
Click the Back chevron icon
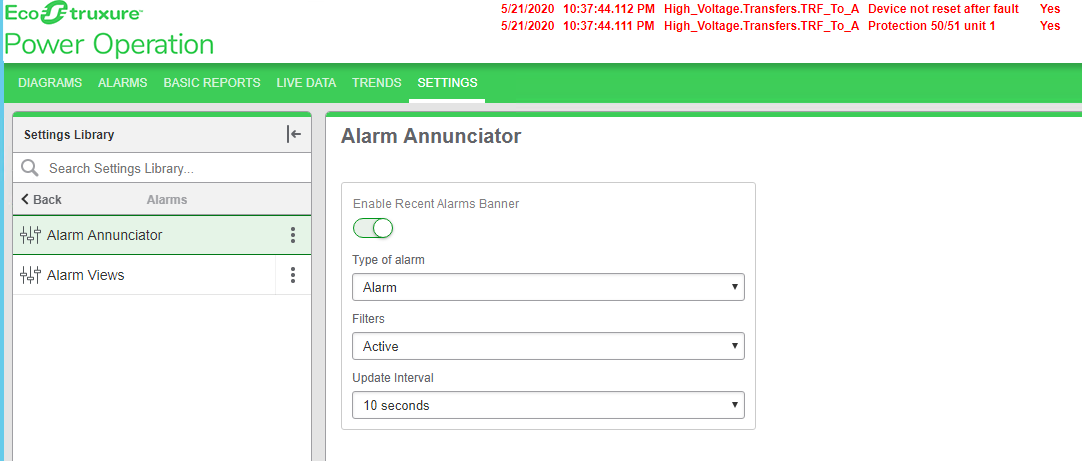click(x=26, y=199)
